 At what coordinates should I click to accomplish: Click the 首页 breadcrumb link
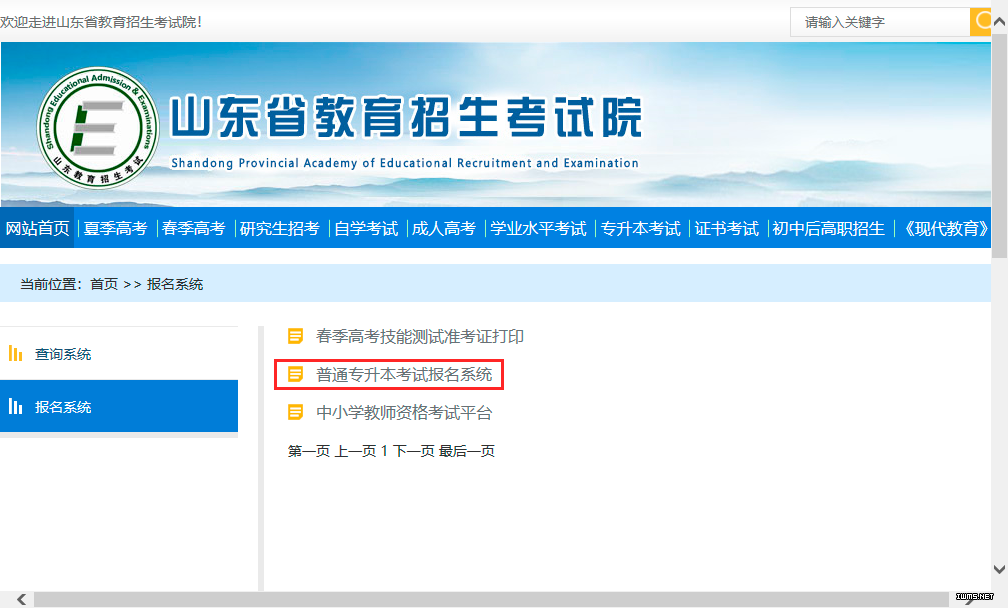tap(104, 284)
